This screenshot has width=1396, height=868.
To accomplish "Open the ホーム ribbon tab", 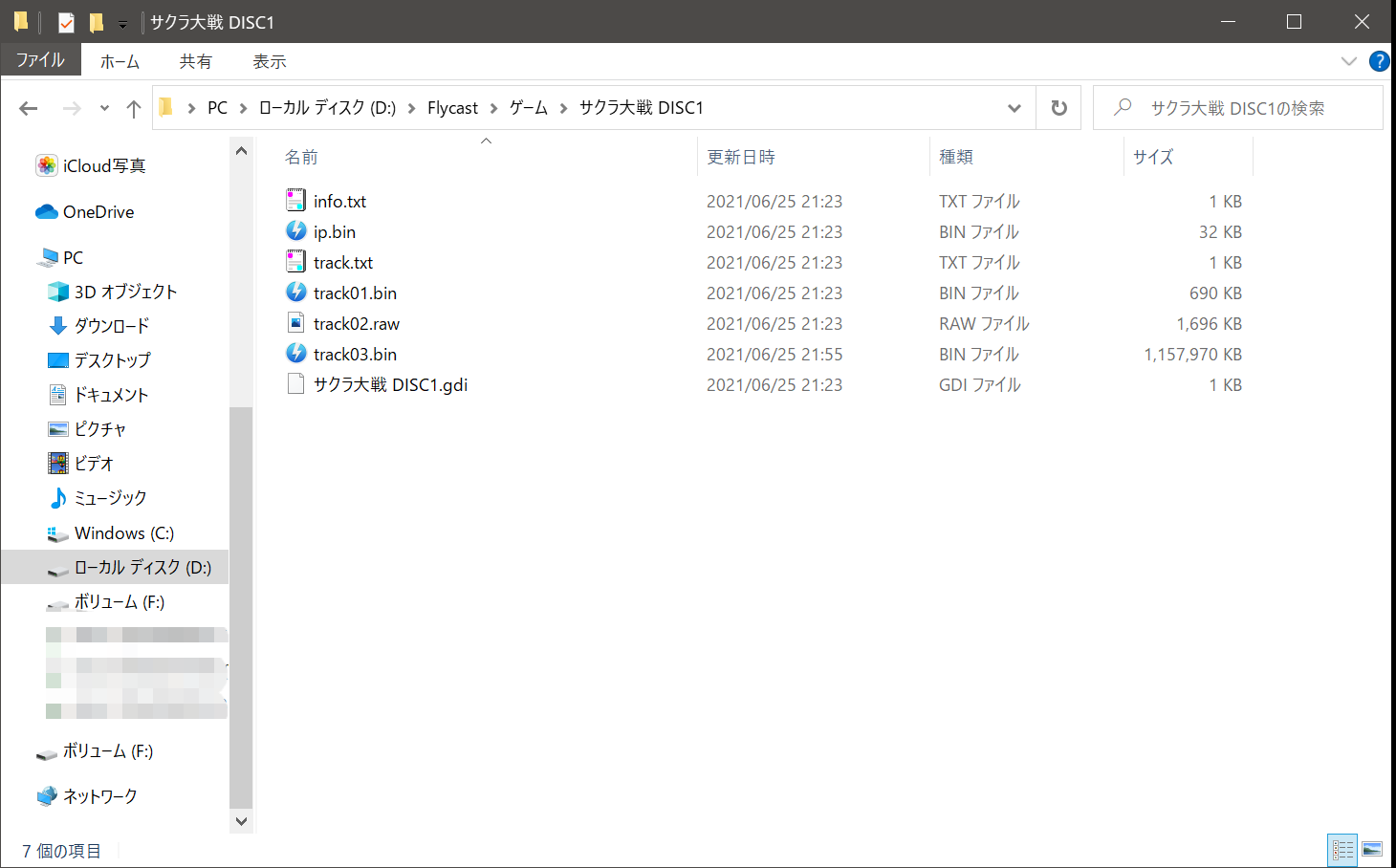I will pos(120,61).
